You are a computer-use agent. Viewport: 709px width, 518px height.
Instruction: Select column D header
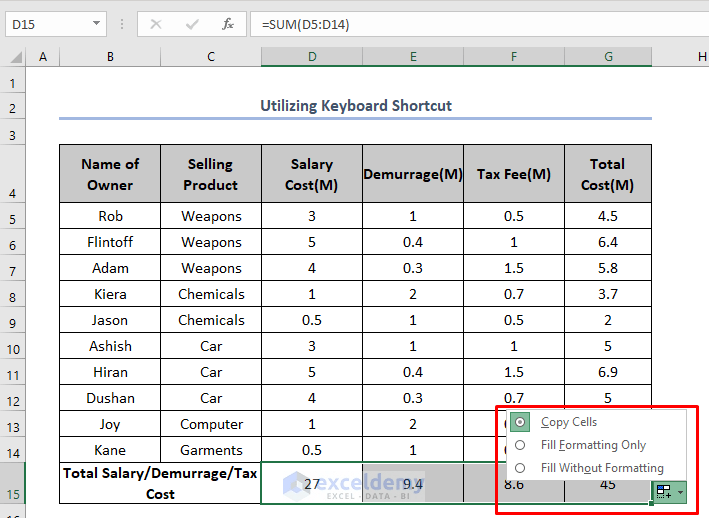(x=312, y=57)
